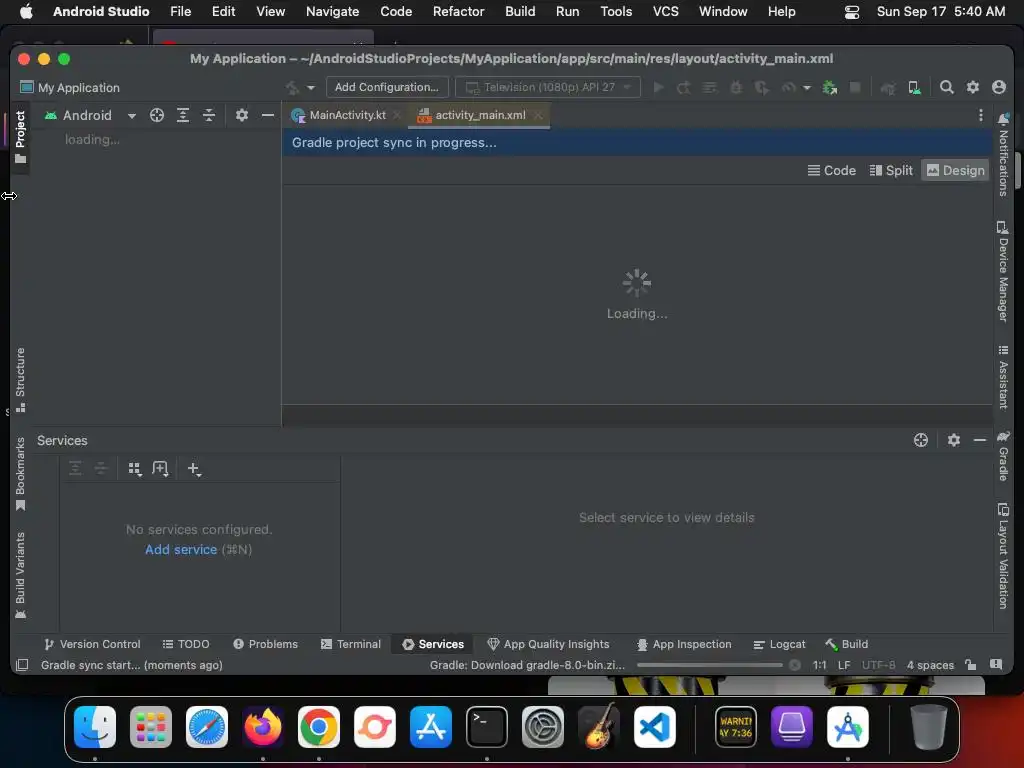Open Gradle tool window on right
1024x768 pixels.
click(x=1003, y=456)
